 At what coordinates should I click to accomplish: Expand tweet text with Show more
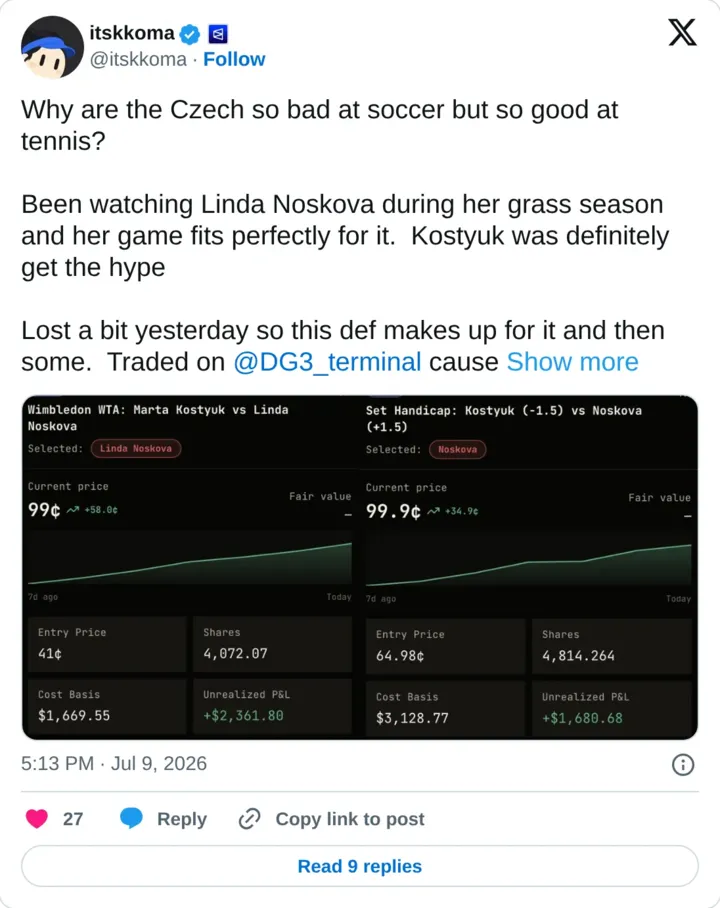coord(572,362)
